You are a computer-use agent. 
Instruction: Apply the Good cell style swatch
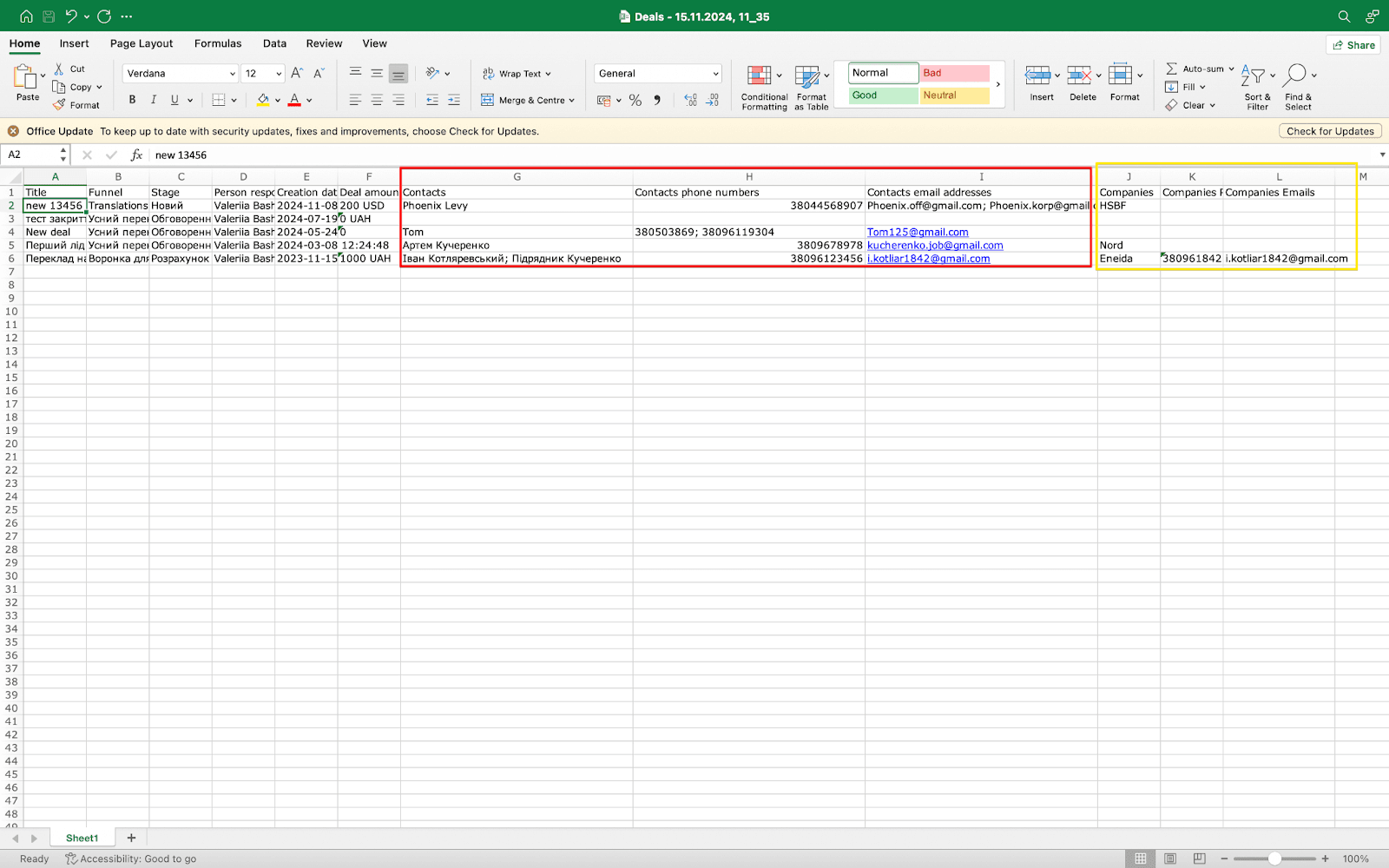point(883,95)
